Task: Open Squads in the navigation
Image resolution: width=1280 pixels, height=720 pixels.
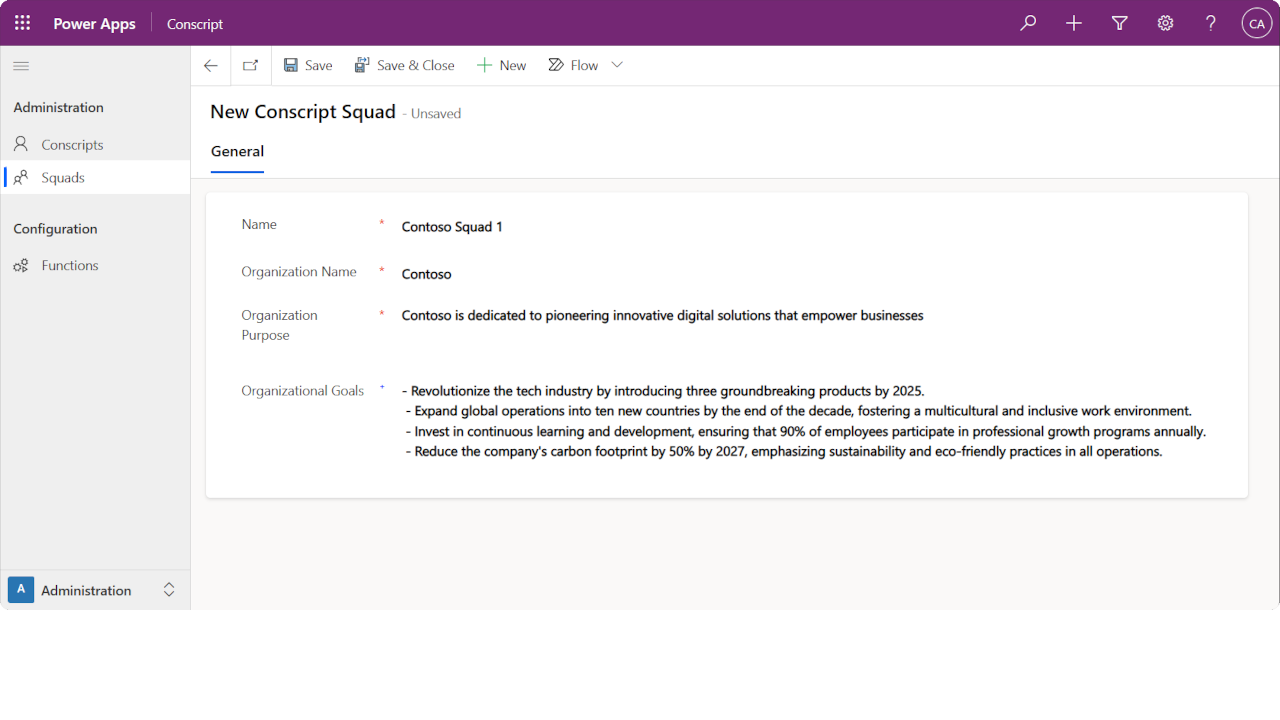Action: pyautogui.click(x=95, y=177)
